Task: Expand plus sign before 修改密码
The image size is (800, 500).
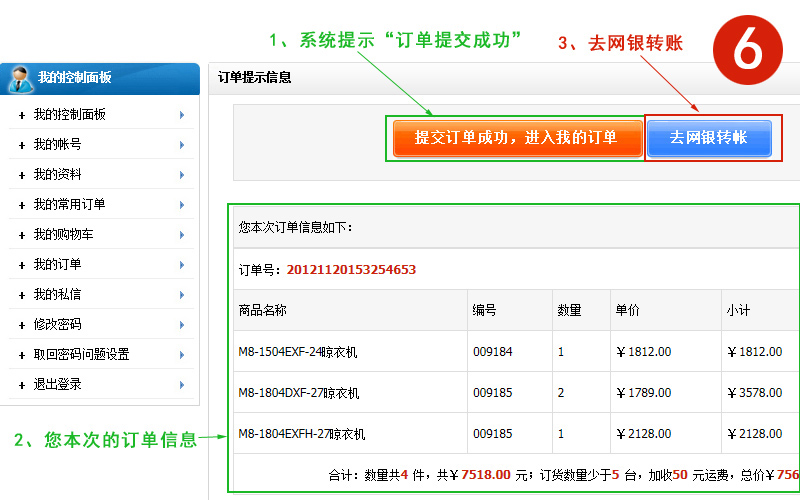Action: (22, 326)
